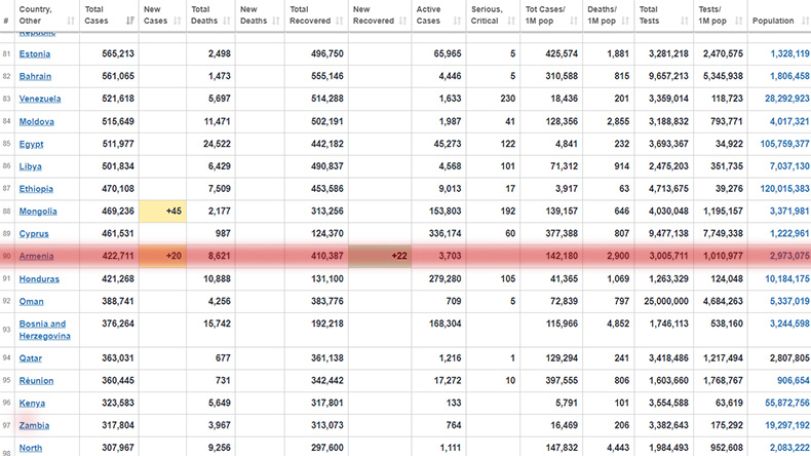Image resolution: width=811 pixels, height=456 pixels.
Task: Open Réunion population 906,654 link
Action: click(x=793, y=381)
